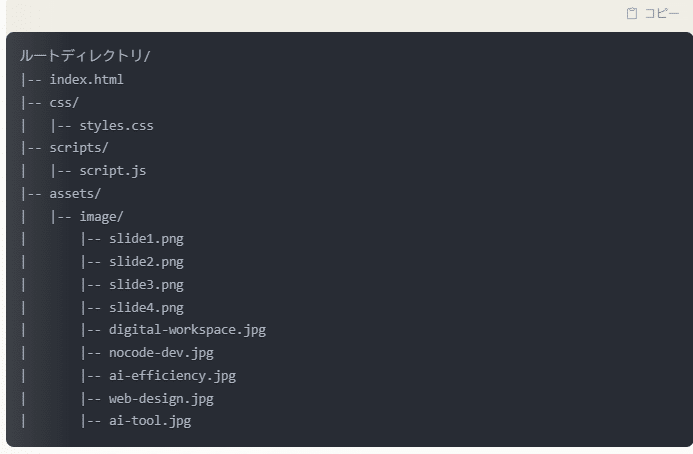Select the slide2.png entry
Viewport: 693px width, 454px height.
pyautogui.click(x=146, y=262)
